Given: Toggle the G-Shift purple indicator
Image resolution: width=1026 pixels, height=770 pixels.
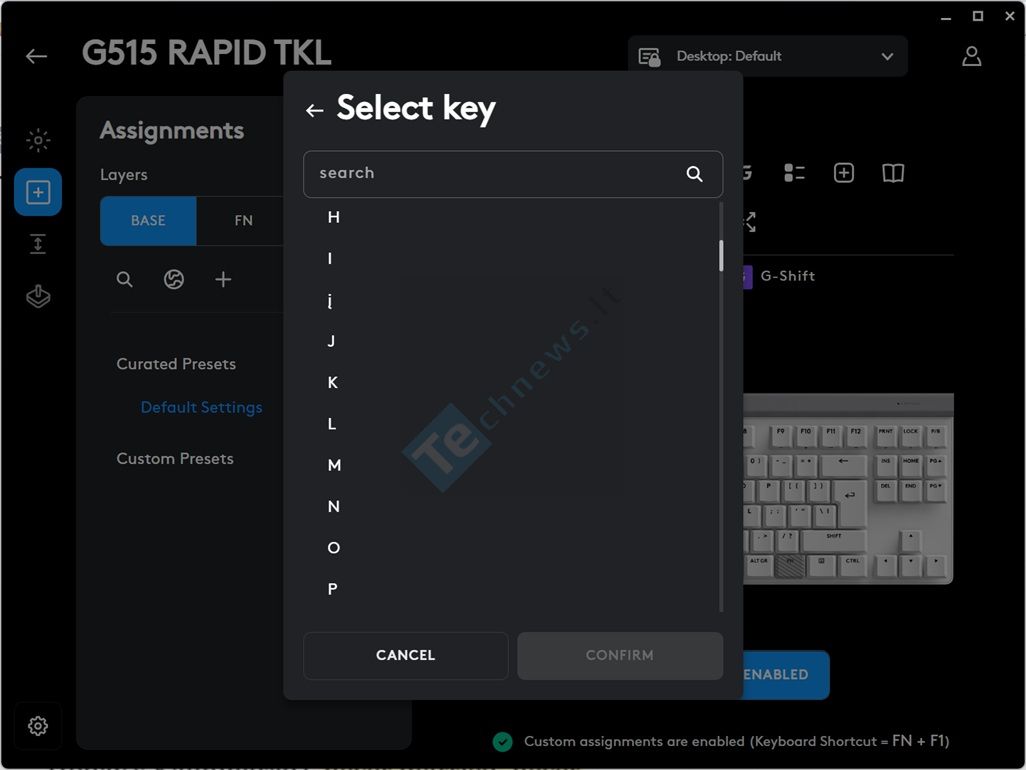Looking at the screenshot, I should coord(746,277).
